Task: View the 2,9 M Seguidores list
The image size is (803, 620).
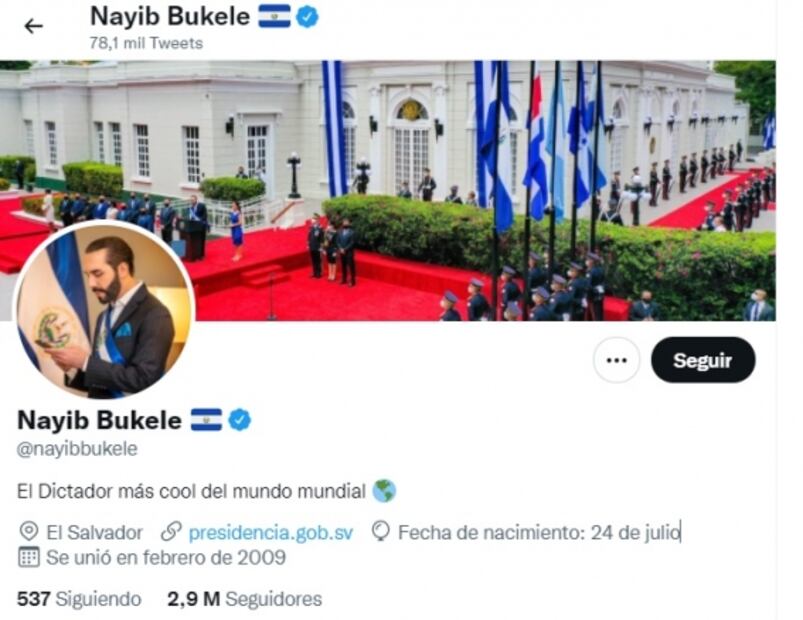Action: [x=245, y=598]
